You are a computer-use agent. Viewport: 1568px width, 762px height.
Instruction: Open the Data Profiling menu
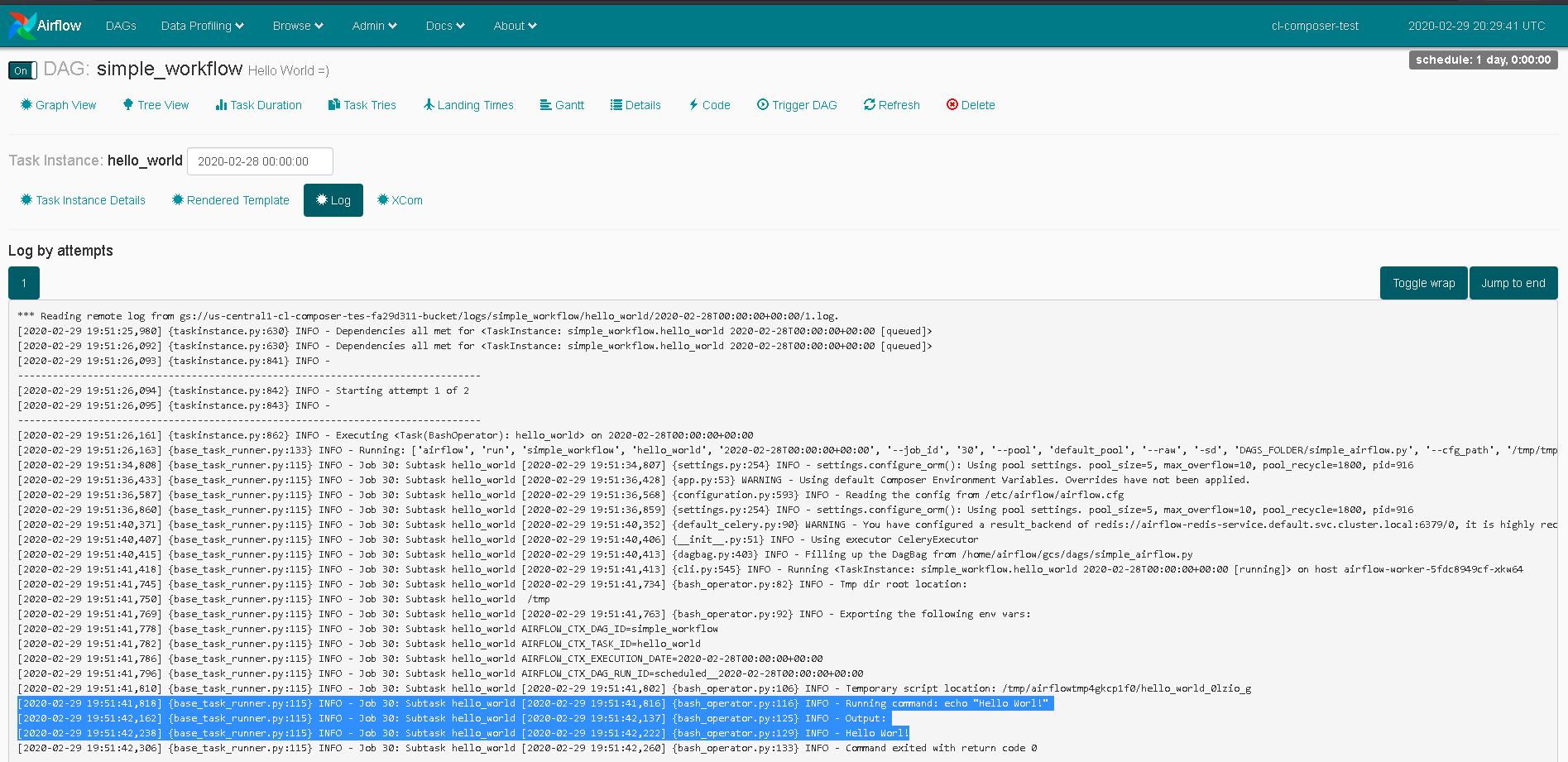tap(201, 26)
